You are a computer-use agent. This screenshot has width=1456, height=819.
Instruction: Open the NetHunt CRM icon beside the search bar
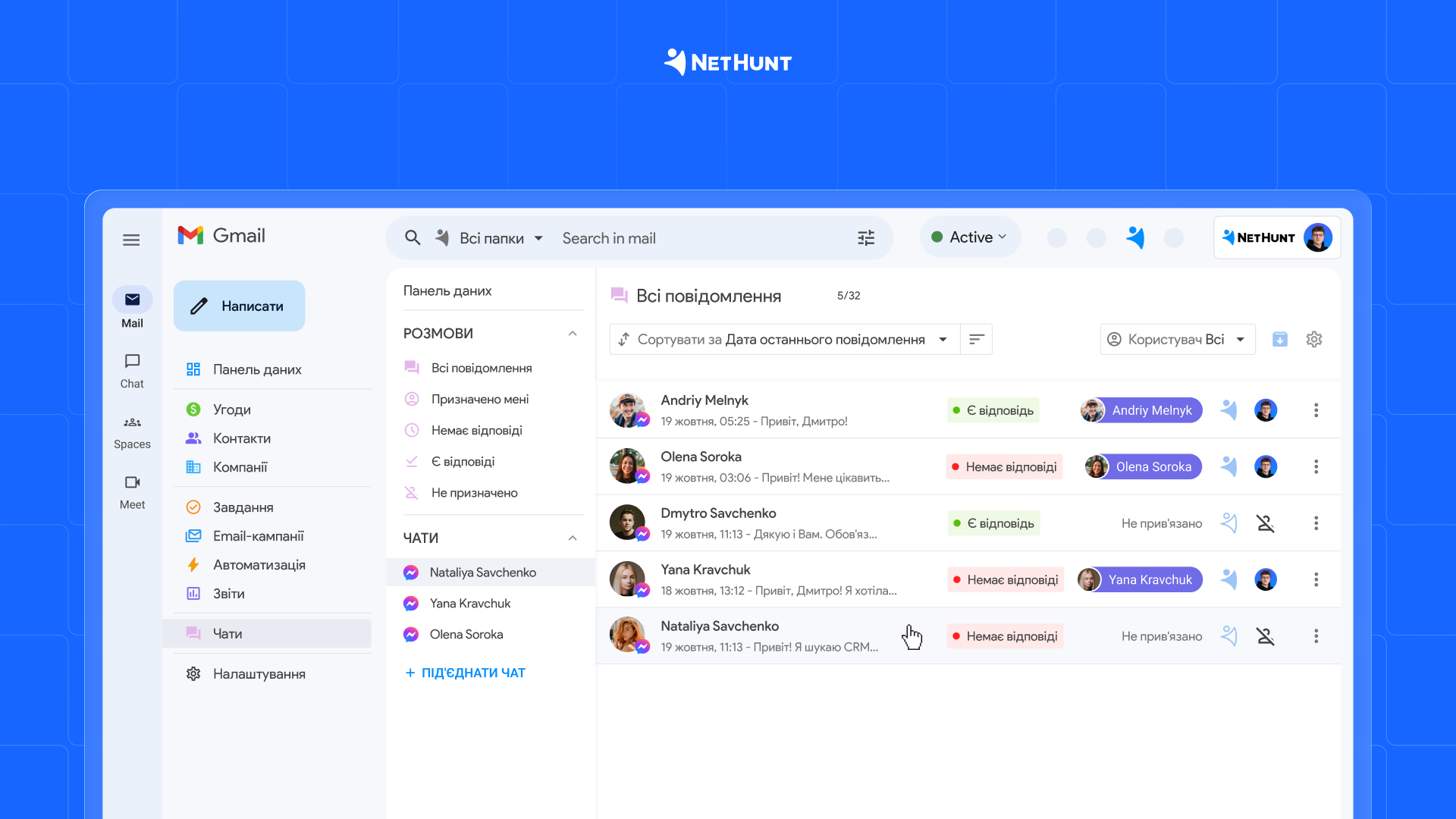[1135, 237]
